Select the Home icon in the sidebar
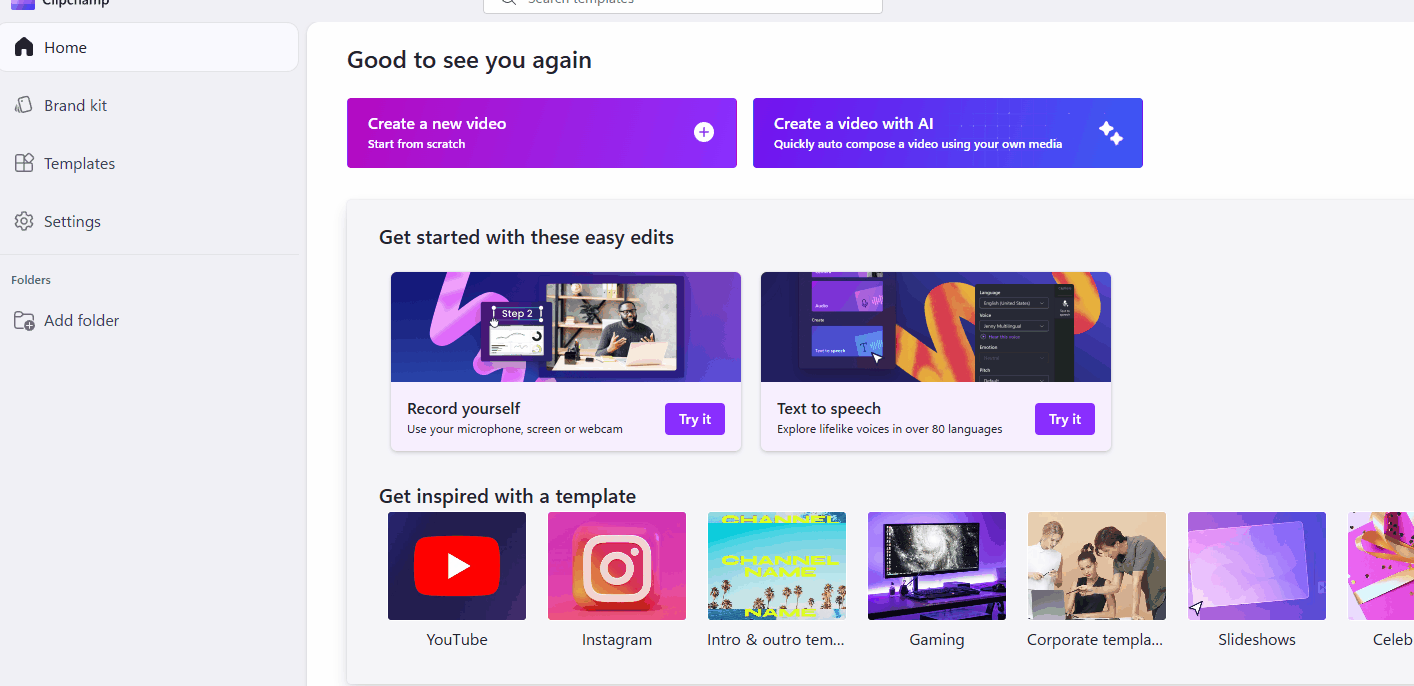The image size is (1414, 686). tap(23, 46)
